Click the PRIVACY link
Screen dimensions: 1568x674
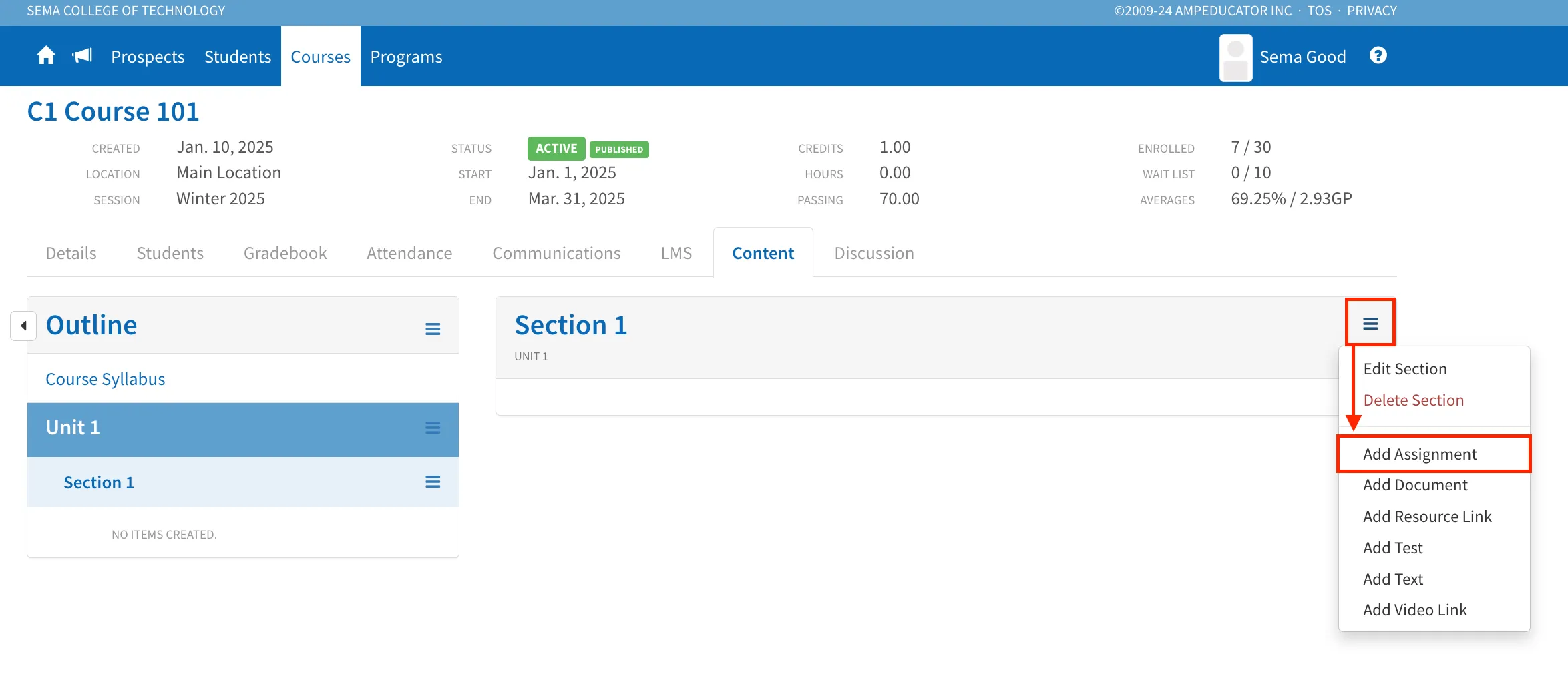[1372, 11]
